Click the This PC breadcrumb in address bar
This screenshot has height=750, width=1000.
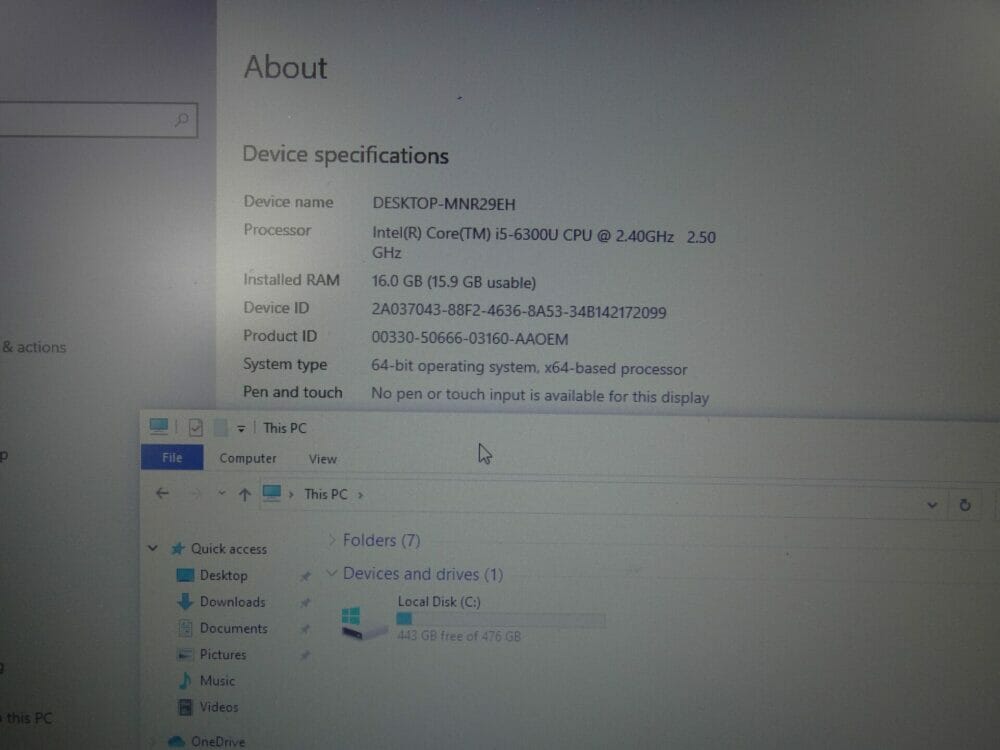coord(326,494)
